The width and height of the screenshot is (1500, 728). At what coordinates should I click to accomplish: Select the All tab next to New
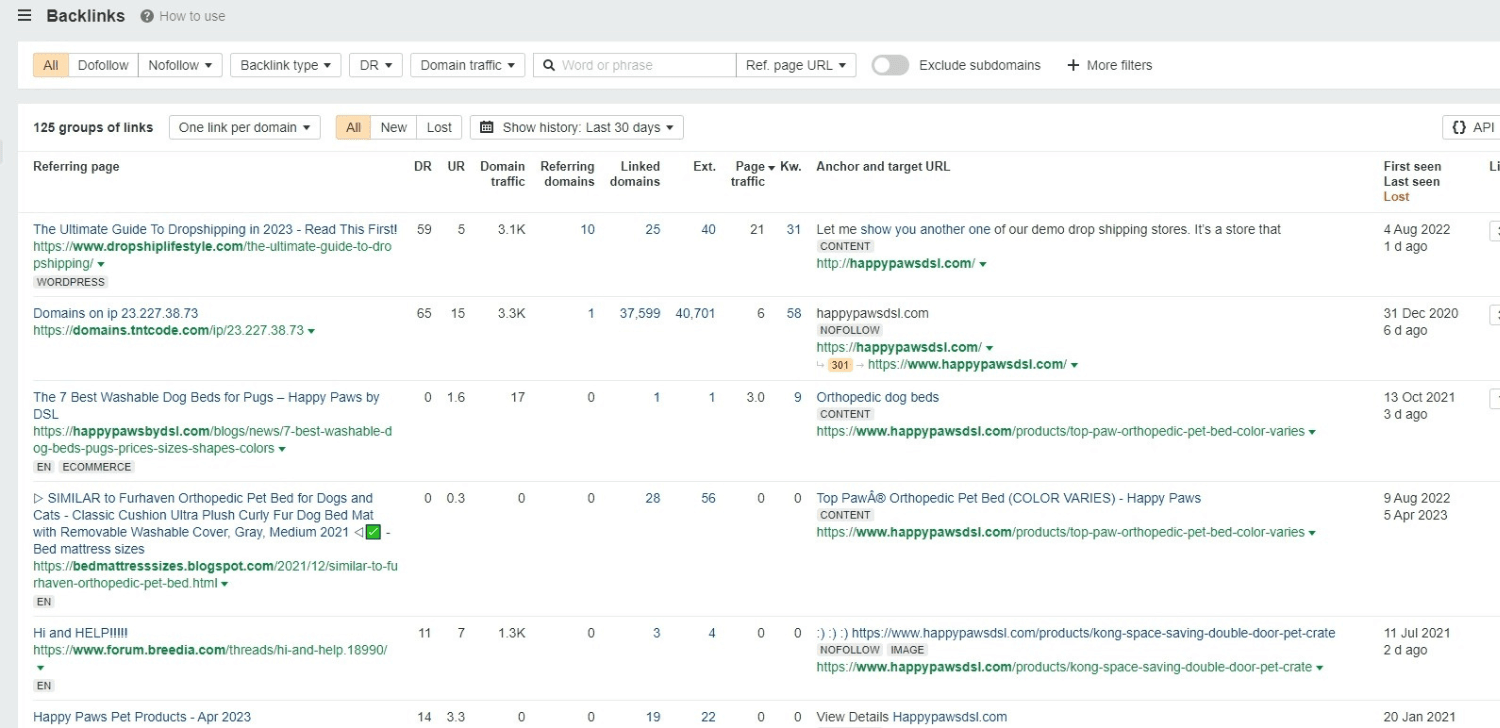pos(353,127)
